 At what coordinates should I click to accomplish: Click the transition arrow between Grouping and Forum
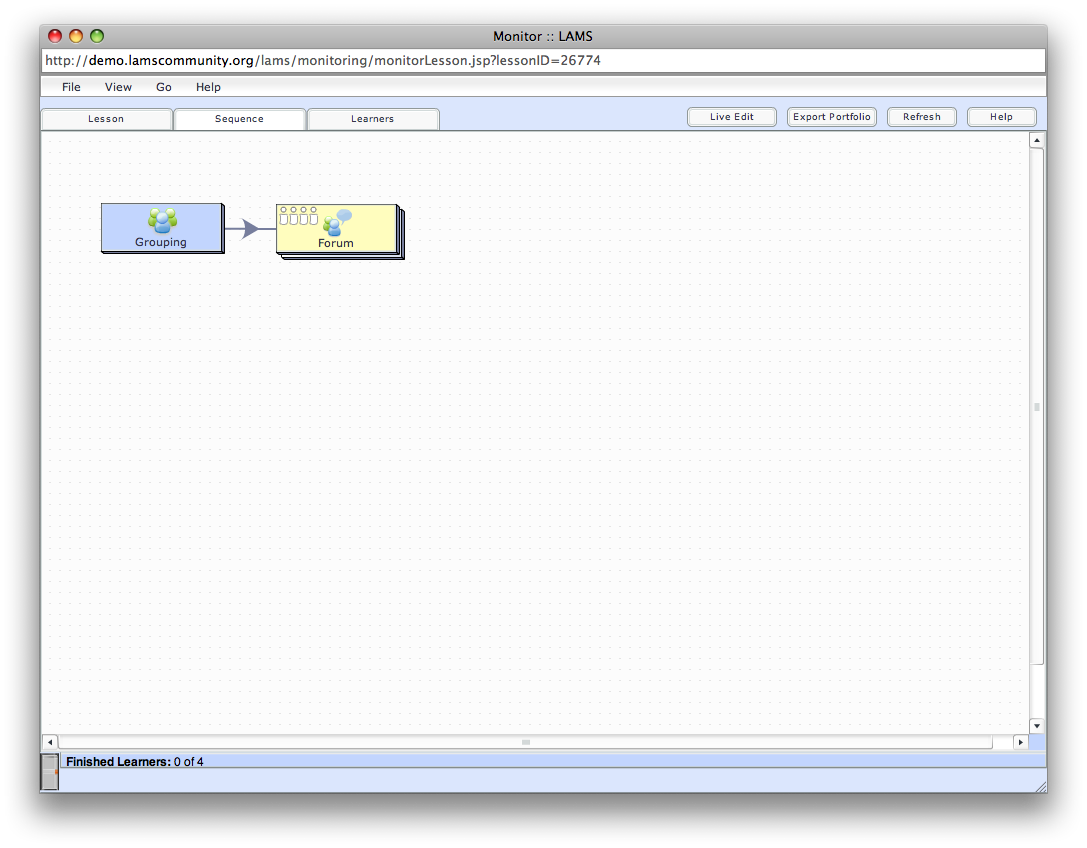[x=249, y=229]
